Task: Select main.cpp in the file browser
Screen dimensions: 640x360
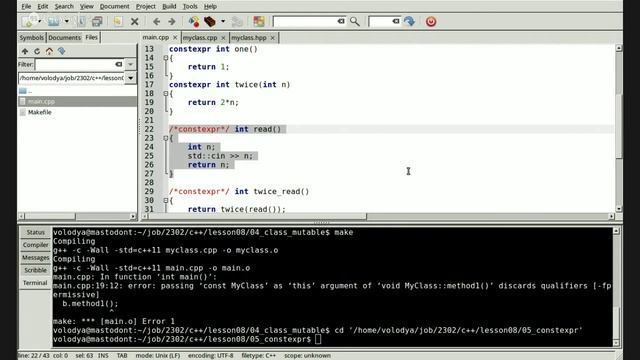Action: [77, 101]
